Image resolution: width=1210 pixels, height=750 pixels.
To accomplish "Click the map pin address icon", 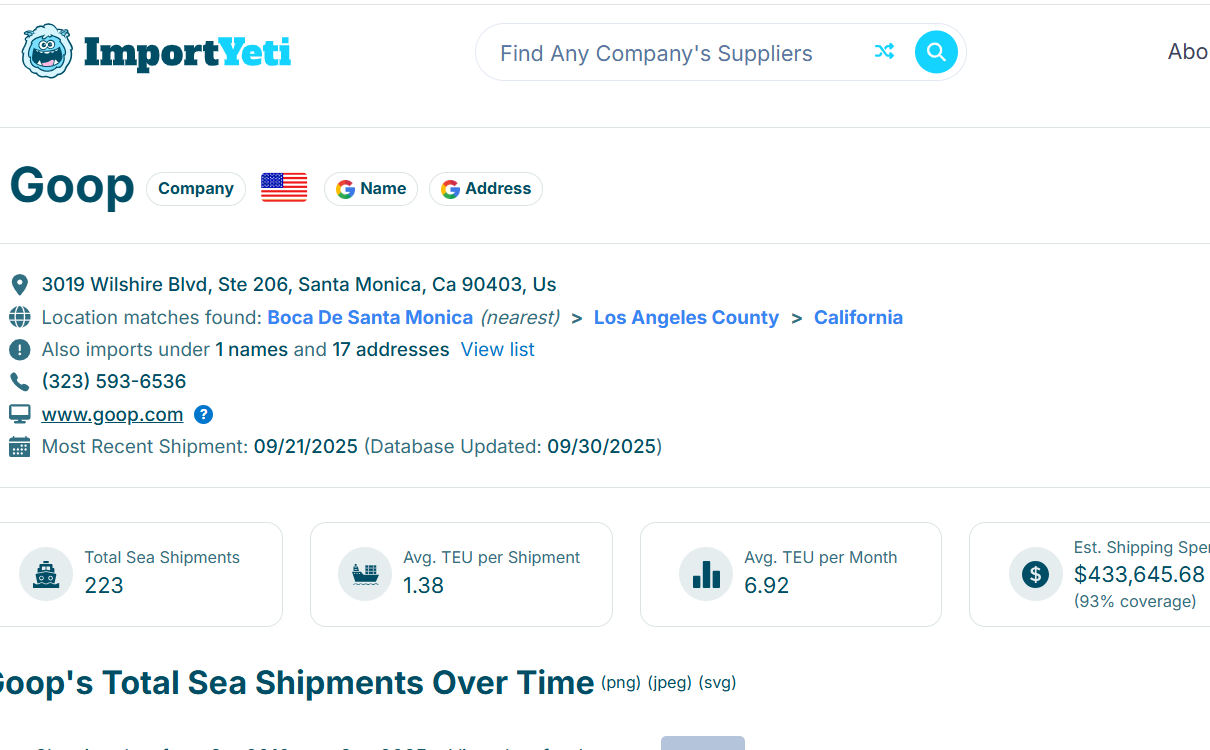I will pos(19,285).
